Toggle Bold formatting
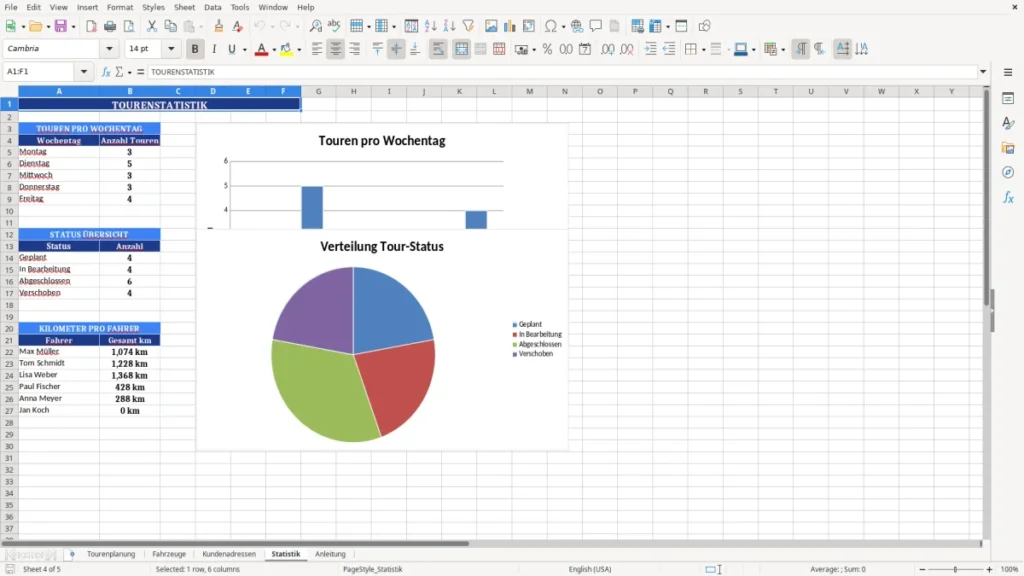1024x576 pixels. [195, 49]
